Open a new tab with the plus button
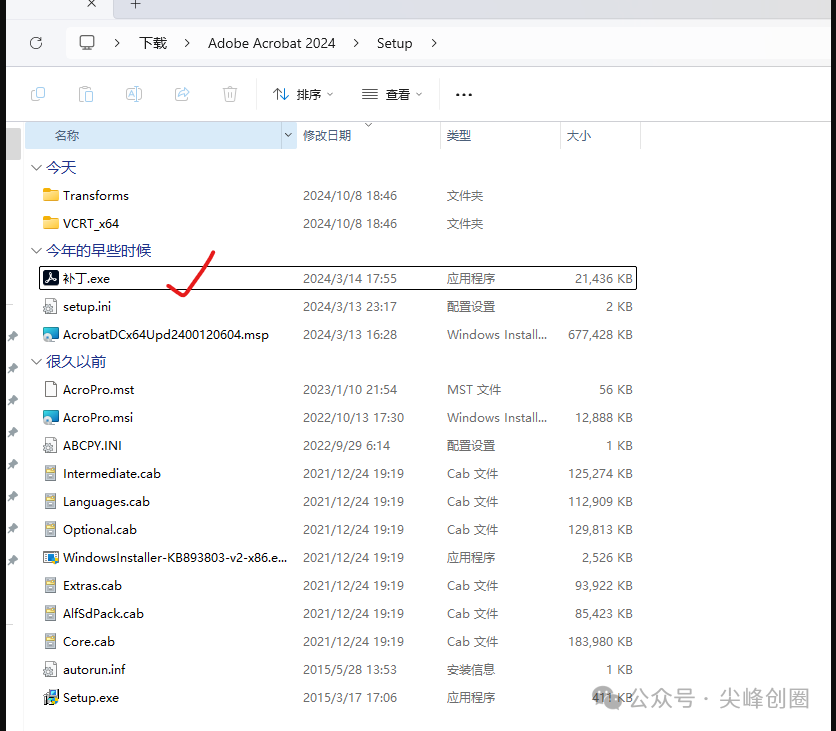The width and height of the screenshot is (836, 731). coord(135,4)
